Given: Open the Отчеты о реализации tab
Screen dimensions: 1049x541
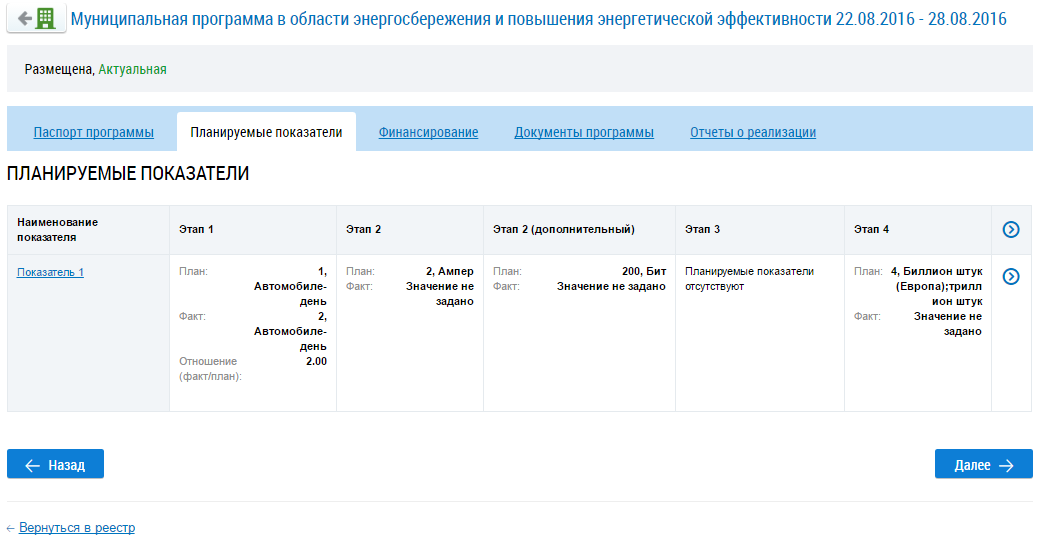Looking at the screenshot, I should coord(753,132).
